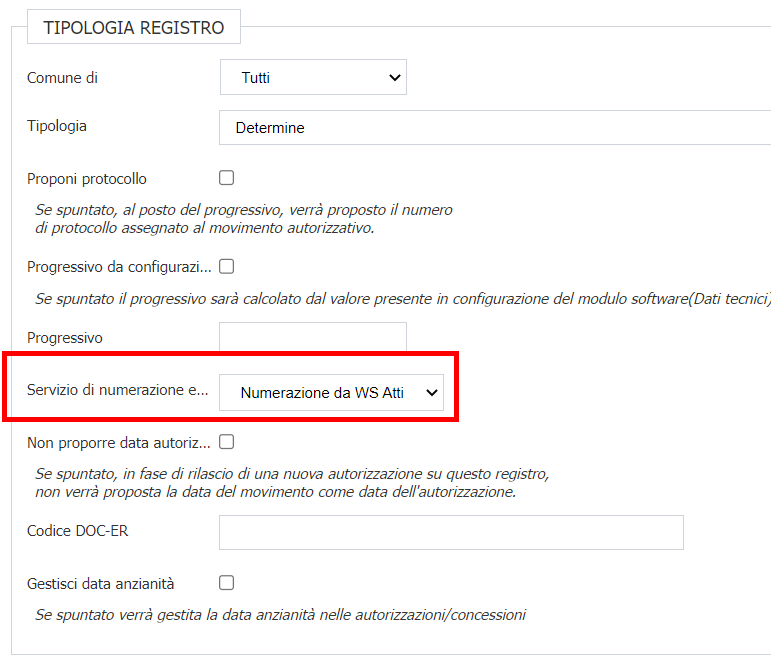771x662 pixels.
Task: Expand the 'Numerazione da WS Atti' dropdown
Action: pyautogui.click(x=331, y=393)
